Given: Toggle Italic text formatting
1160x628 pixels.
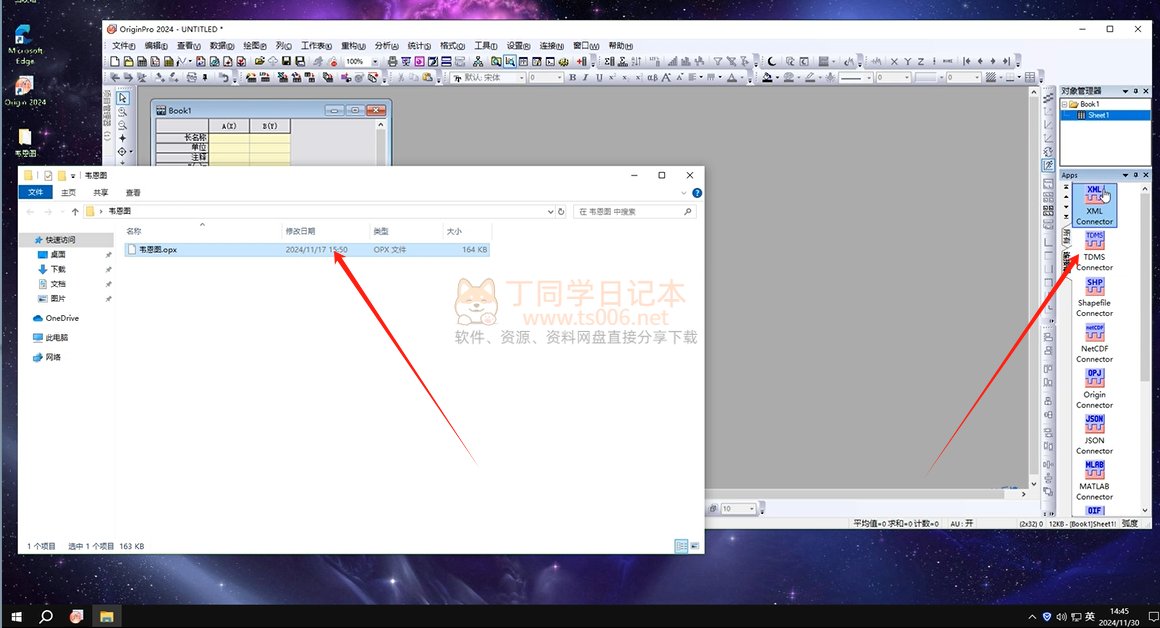Looking at the screenshot, I should (x=585, y=78).
